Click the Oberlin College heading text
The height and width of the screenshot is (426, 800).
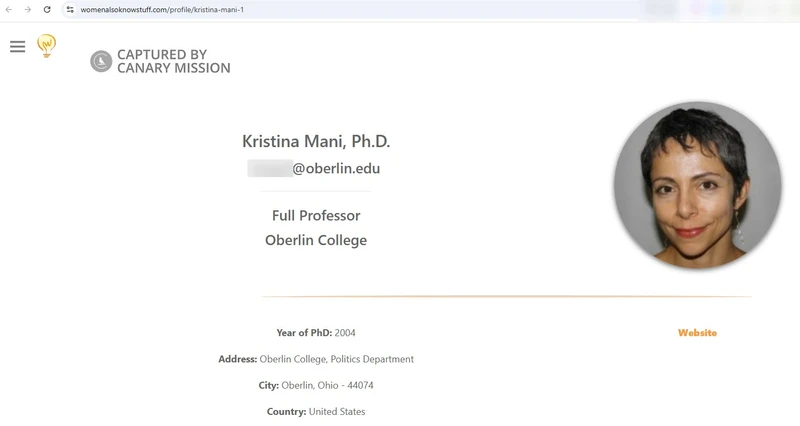tap(316, 240)
